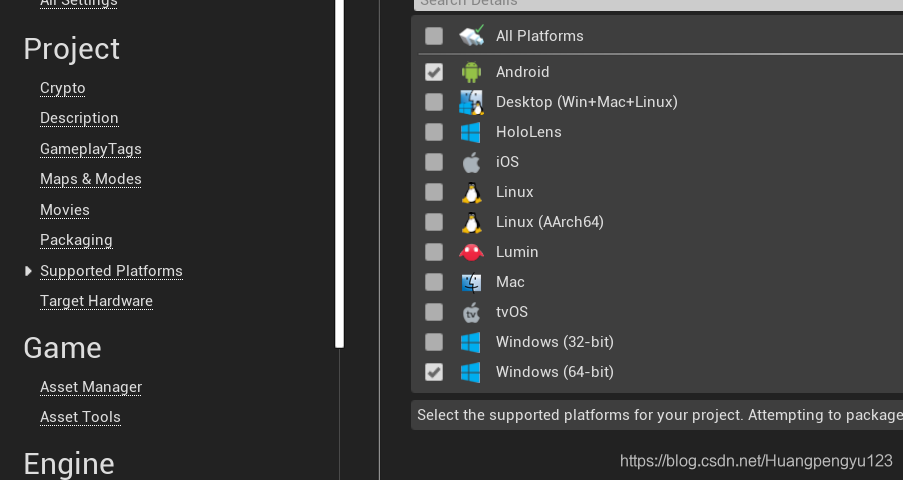This screenshot has height=480, width=903.
Task: Click the sidebar vertical scrollbar
Action: coord(340,173)
